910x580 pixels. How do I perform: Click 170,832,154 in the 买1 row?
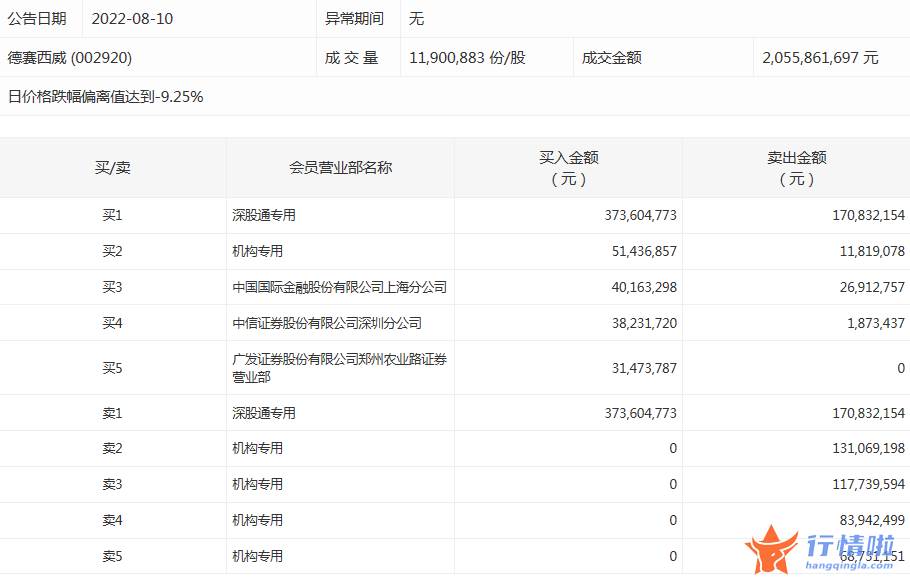[x=869, y=215]
